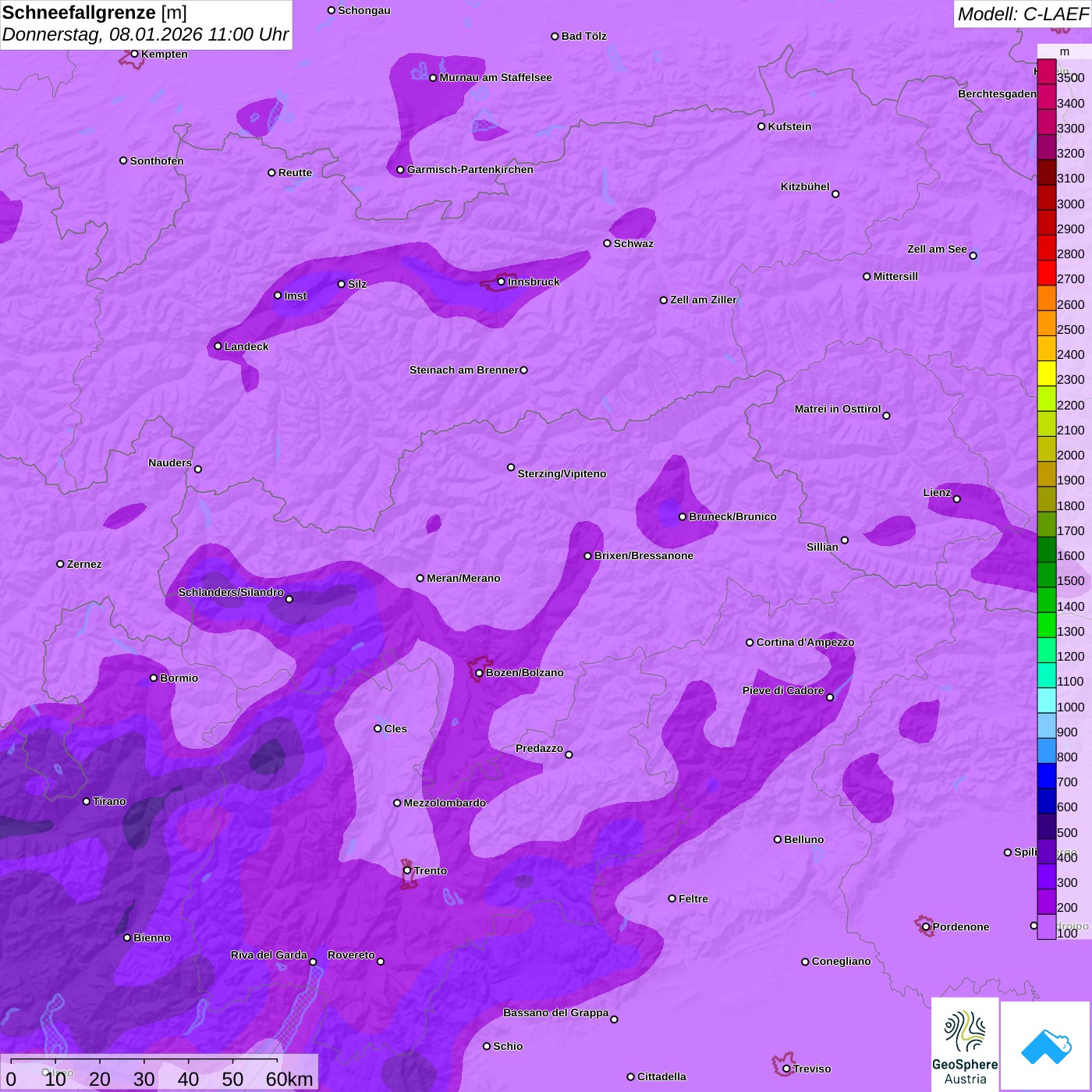Select the Sonthofen city marker dot
Screen dimensions: 1092x1092
click(x=123, y=161)
